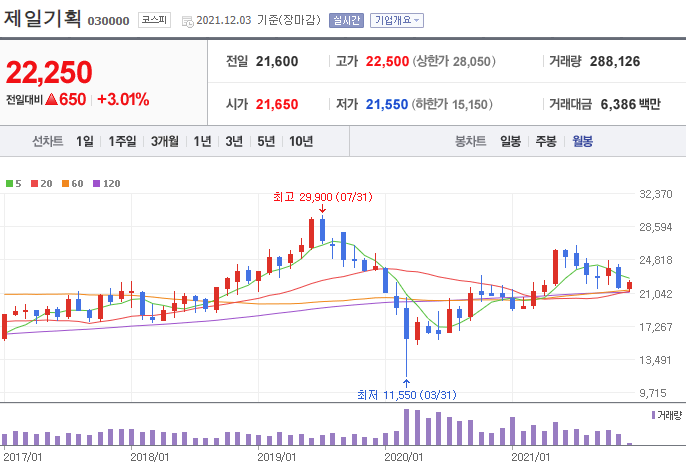Screen dimensions: 686x467
Task: View the 10년 line chart
Action: coord(301,141)
